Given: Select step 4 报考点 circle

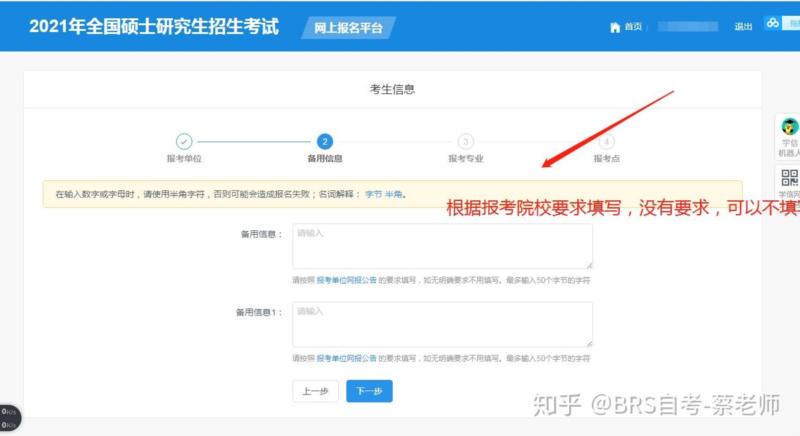Looking at the screenshot, I should point(606,141).
